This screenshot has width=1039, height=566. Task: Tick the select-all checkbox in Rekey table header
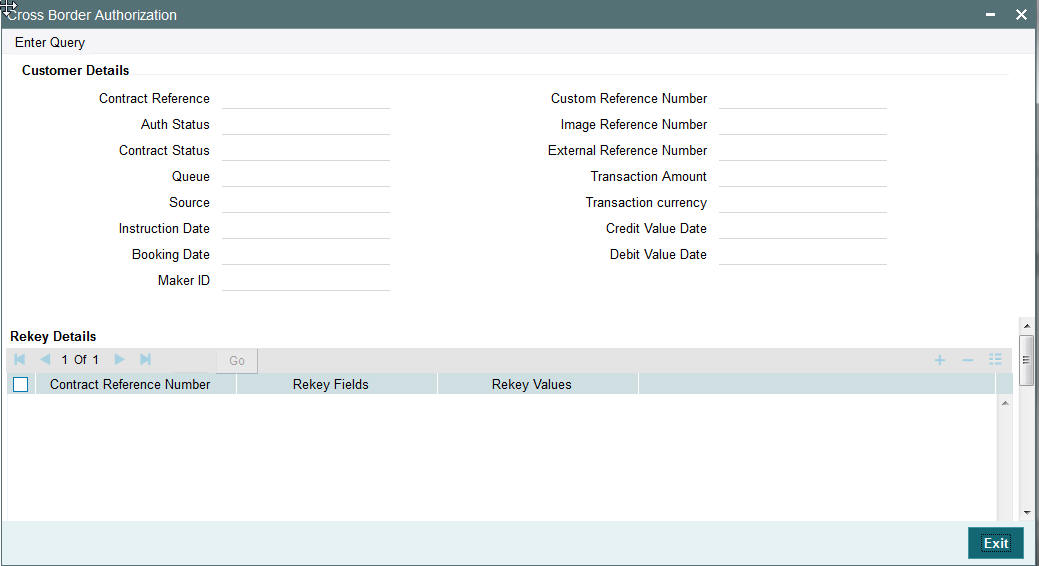point(21,384)
